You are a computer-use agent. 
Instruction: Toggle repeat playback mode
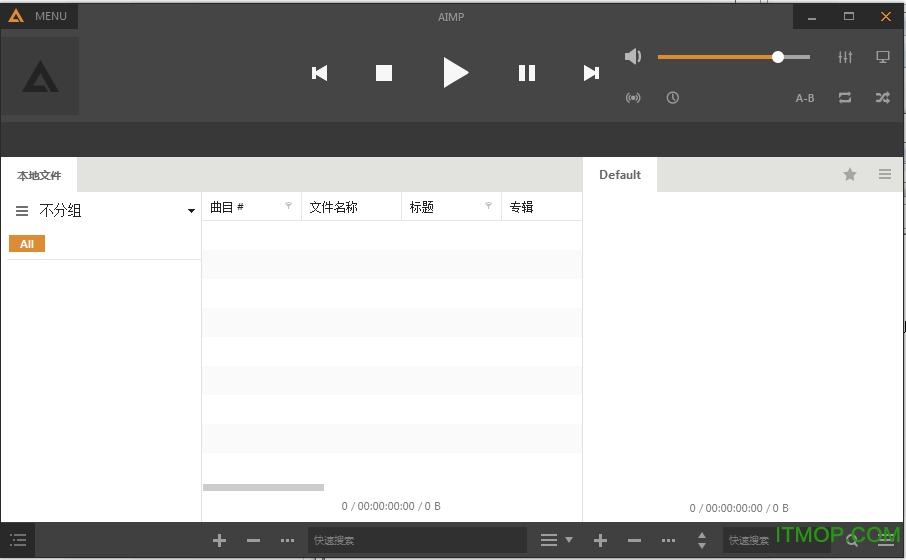point(845,98)
